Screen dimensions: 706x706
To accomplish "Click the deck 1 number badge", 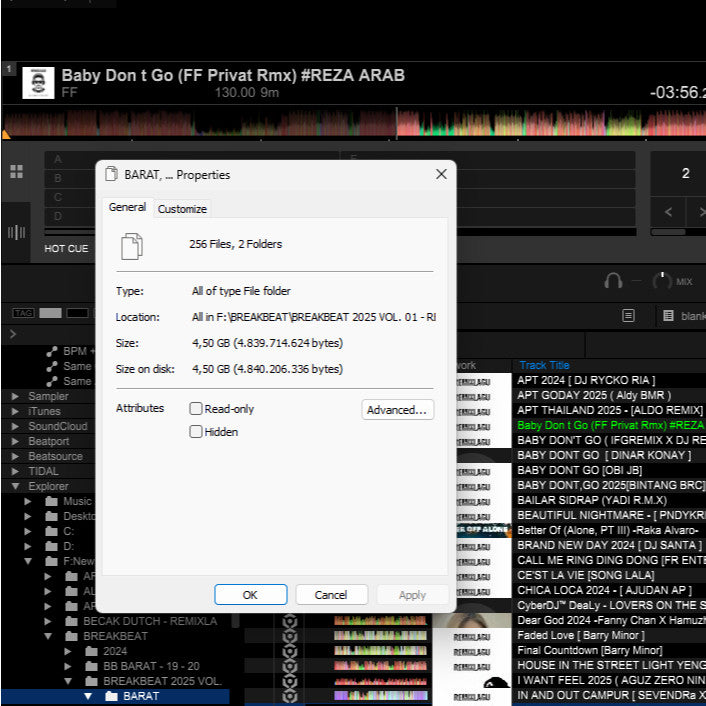I will pyautogui.click(x=9, y=69).
